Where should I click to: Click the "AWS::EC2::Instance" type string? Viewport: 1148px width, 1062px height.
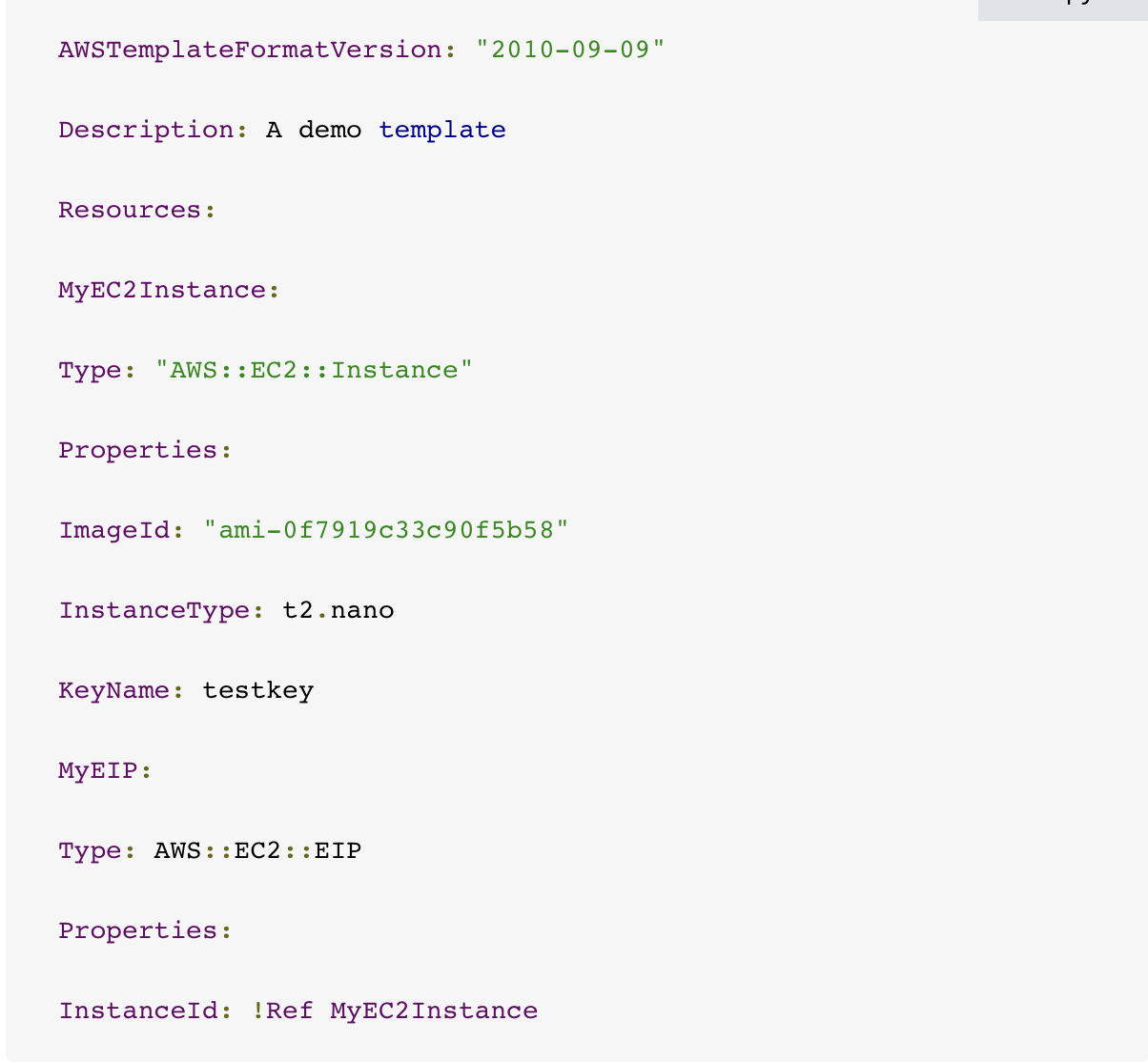pyautogui.click(x=314, y=370)
